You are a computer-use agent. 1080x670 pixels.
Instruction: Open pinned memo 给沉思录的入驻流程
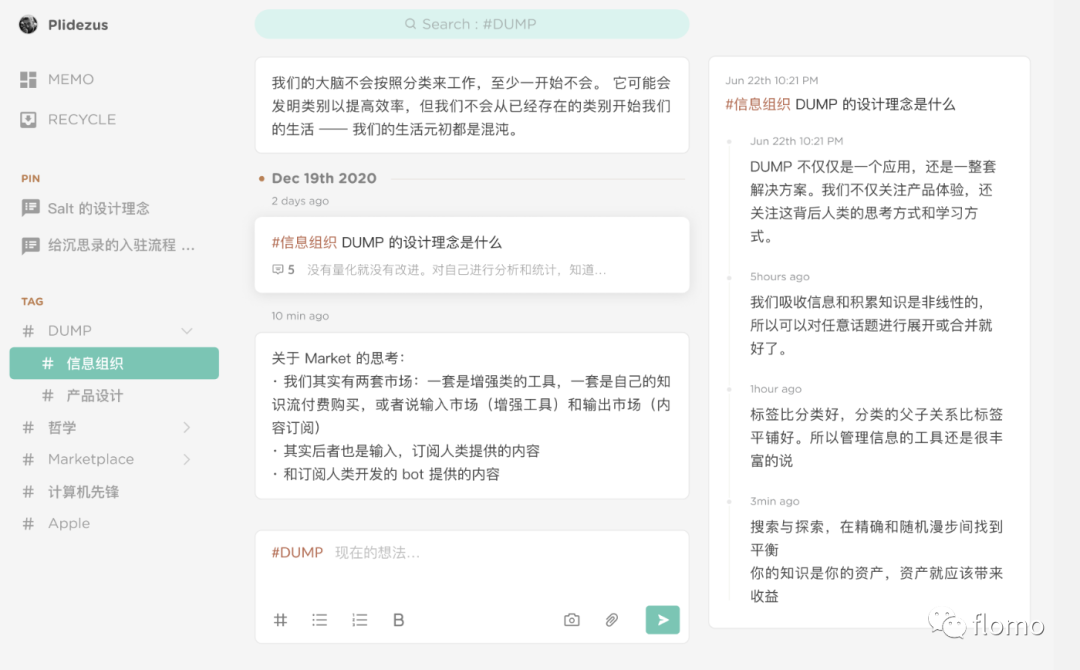click(121, 245)
